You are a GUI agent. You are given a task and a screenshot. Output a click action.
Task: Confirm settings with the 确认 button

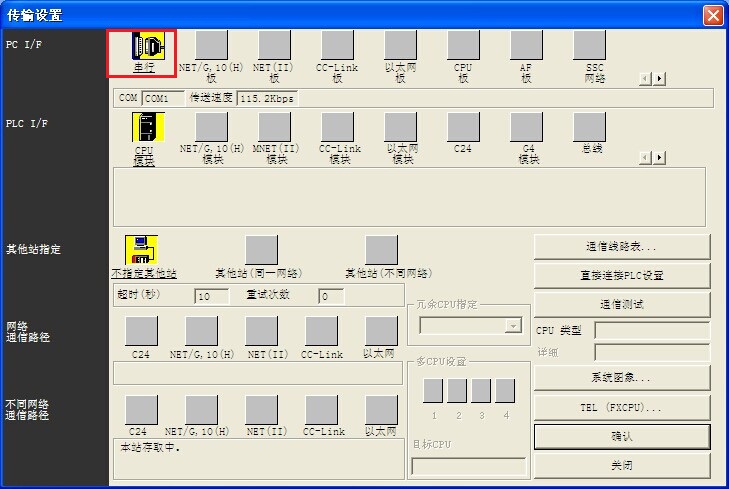pyautogui.click(x=622, y=436)
